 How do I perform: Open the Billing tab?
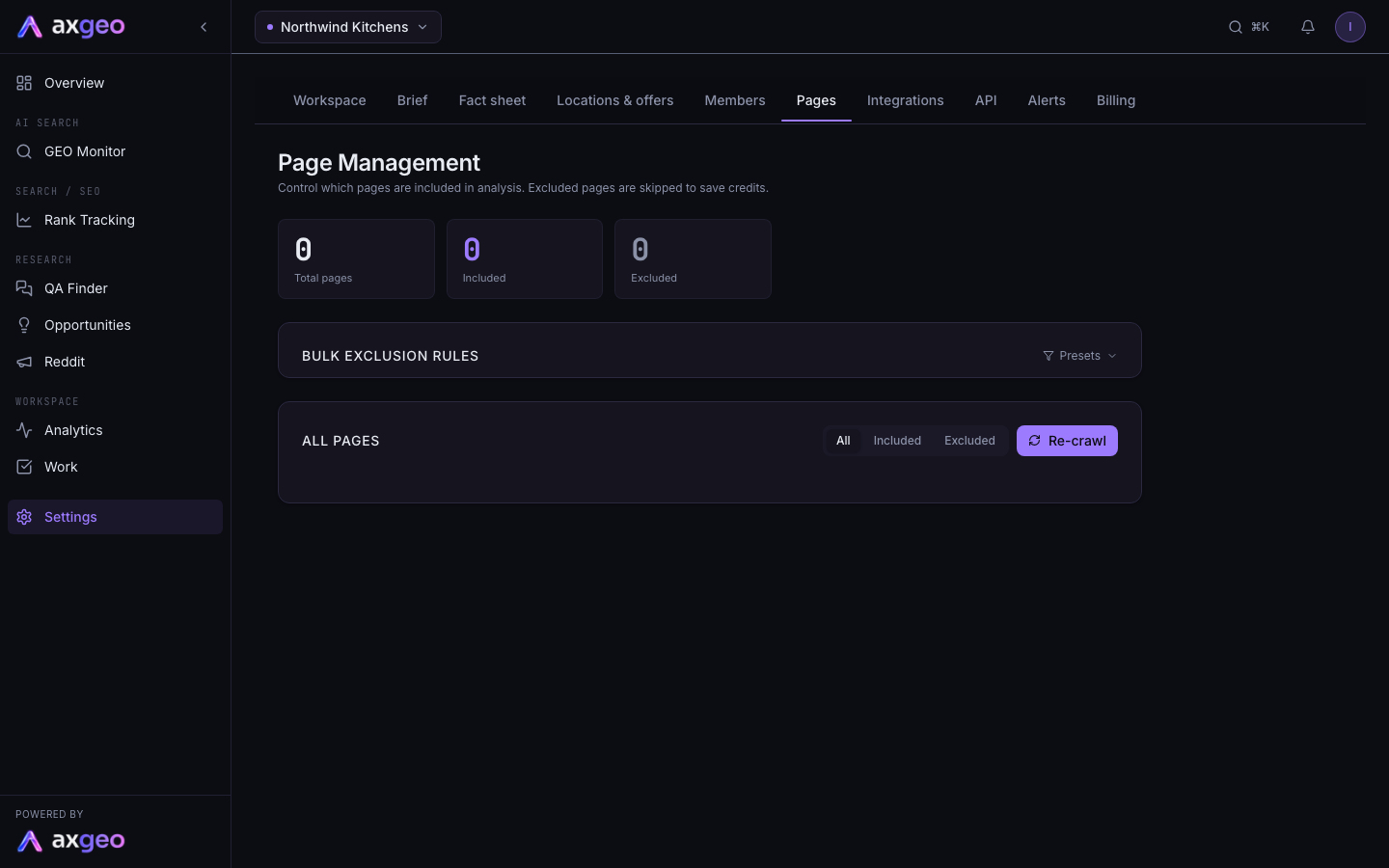pos(1116,100)
